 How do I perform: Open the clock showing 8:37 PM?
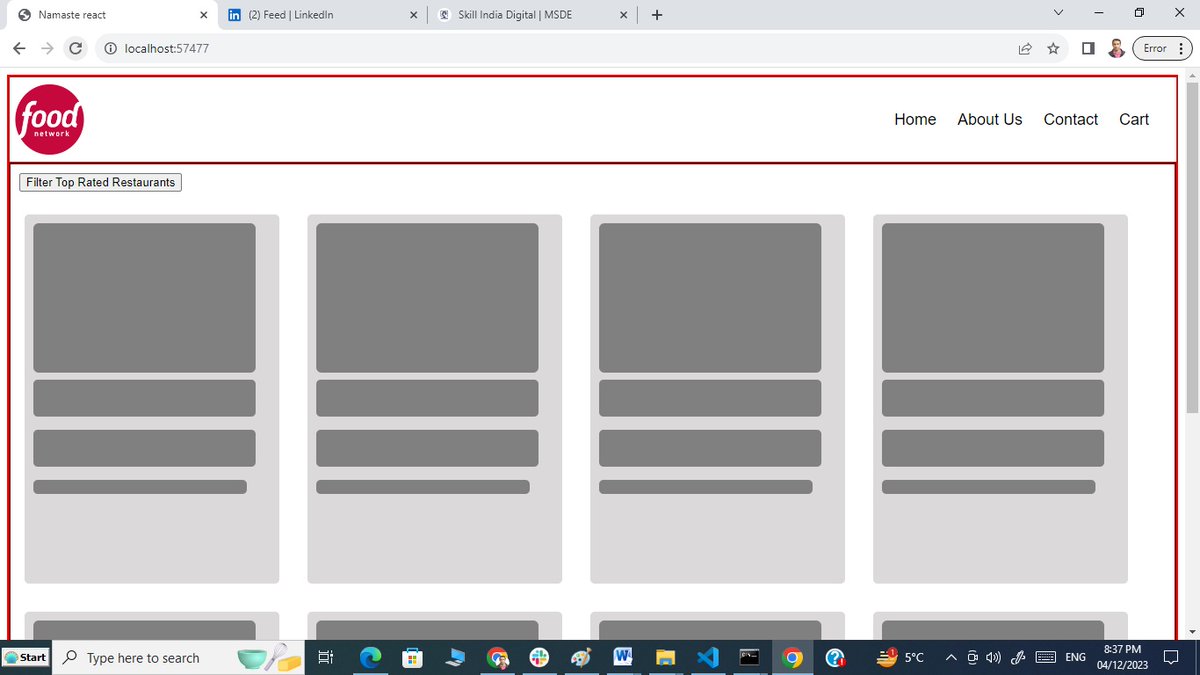1122,657
